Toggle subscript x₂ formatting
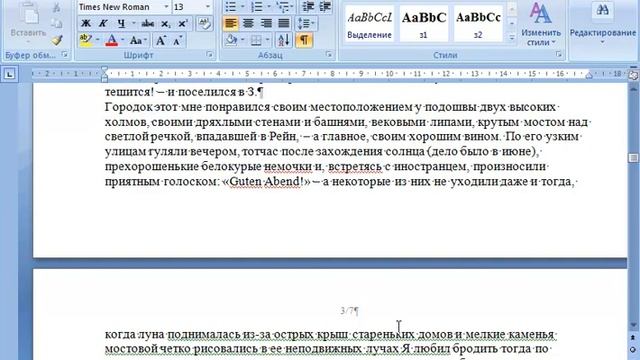This screenshot has width=640, height=360. coord(165,23)
